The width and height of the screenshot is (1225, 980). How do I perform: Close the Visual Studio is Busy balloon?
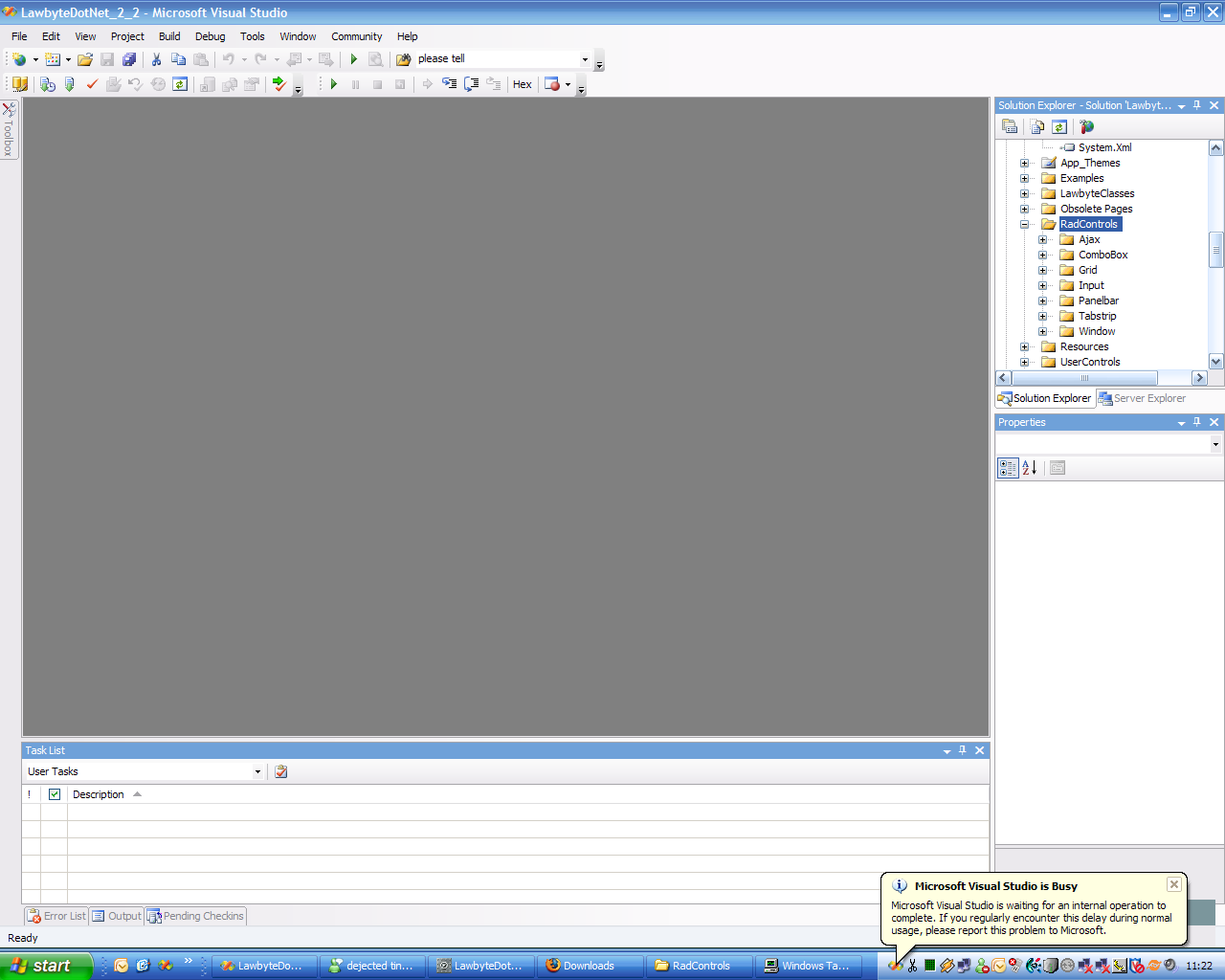pyautogui.click(x=1173, y=884)
